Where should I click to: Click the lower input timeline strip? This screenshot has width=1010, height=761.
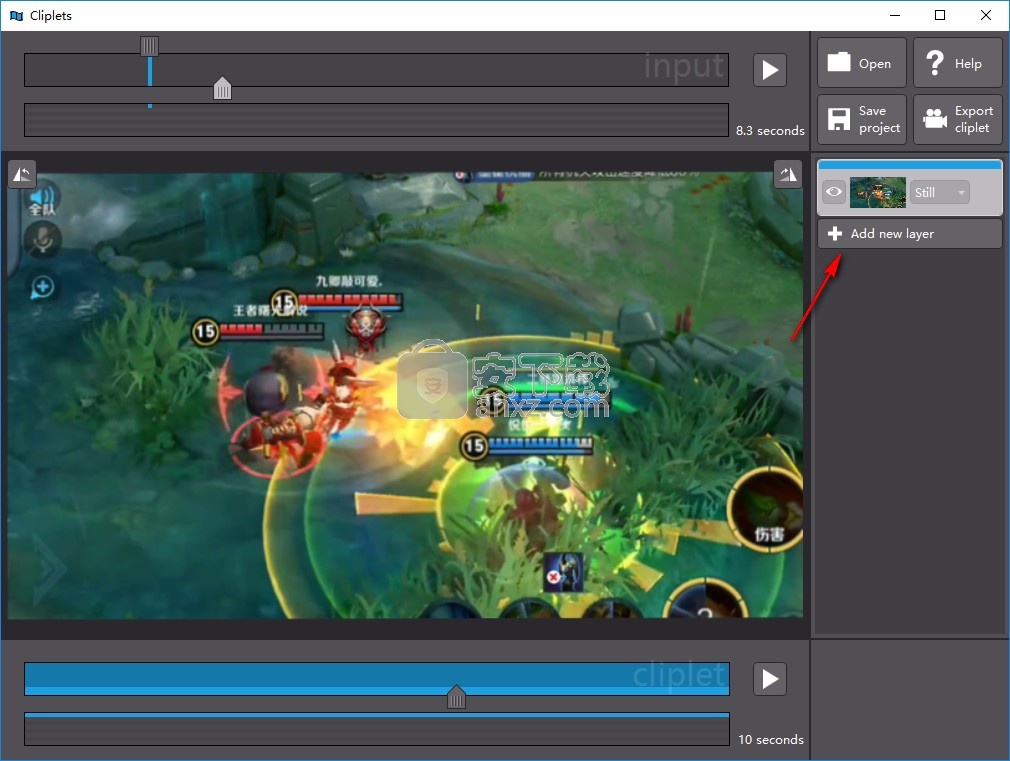coord(376,120)
